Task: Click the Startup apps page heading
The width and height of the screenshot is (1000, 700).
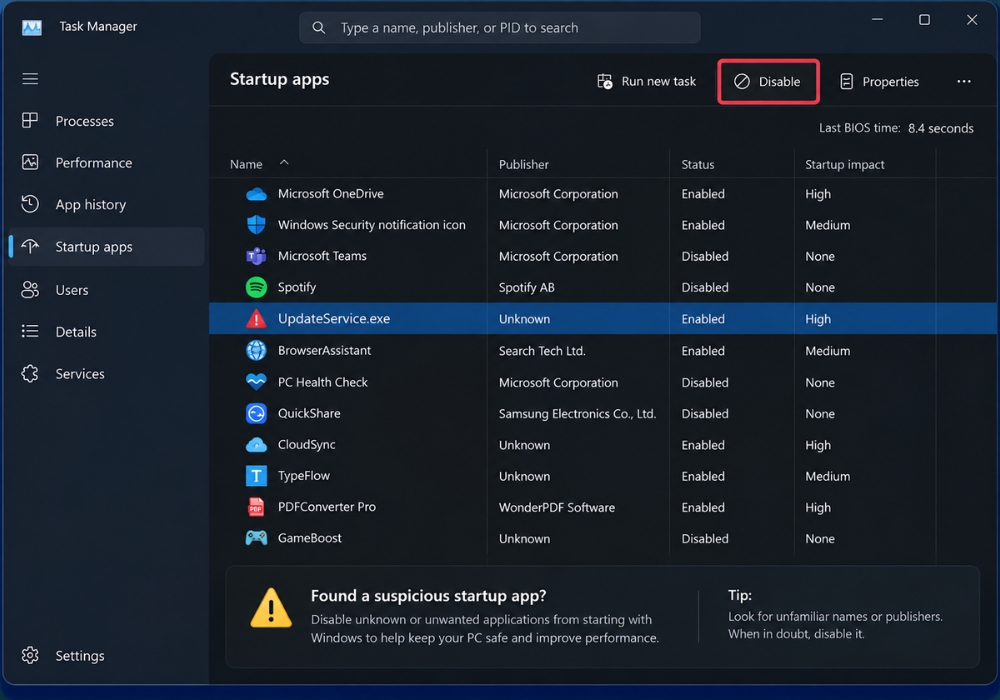Action: (279, 79)
